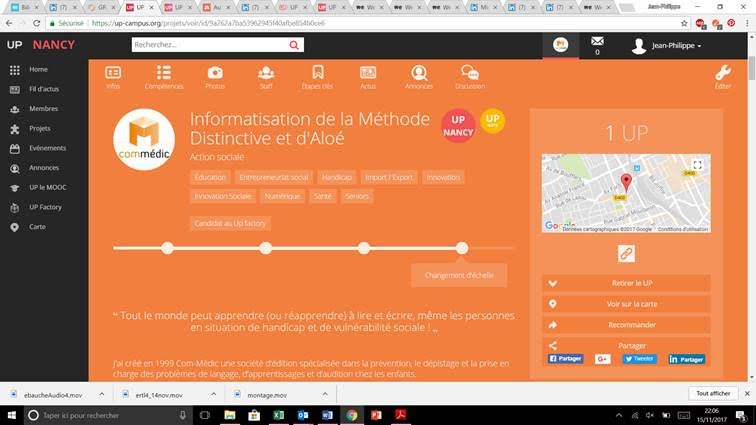
Task: Click the Candidat au Up factory tag
Action: coord(230,223)
